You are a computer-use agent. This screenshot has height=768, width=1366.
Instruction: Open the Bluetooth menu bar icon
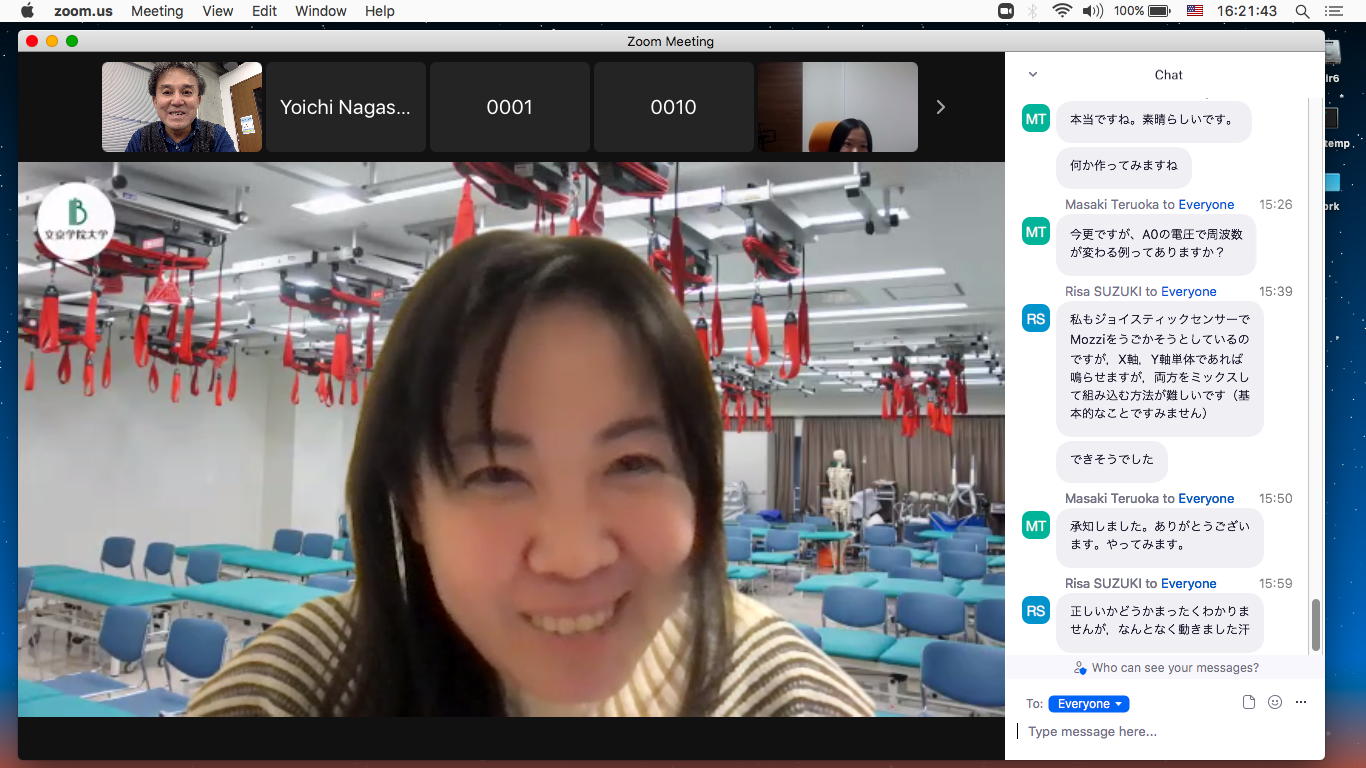coord(1033,11)
